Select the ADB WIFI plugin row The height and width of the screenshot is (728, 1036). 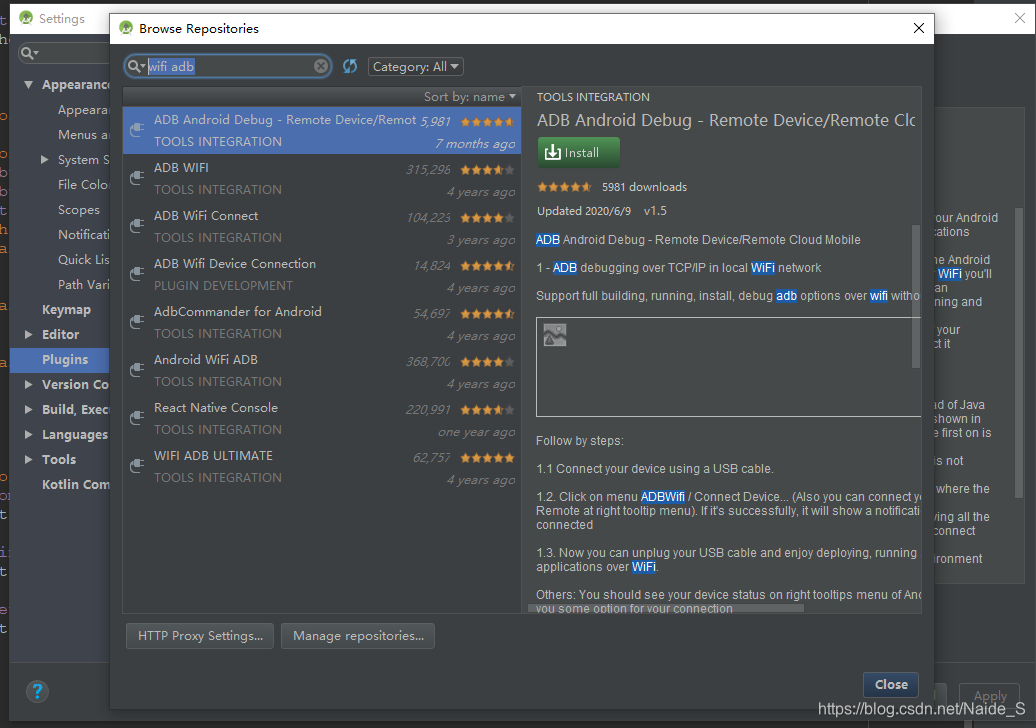(x=322, y=178)
